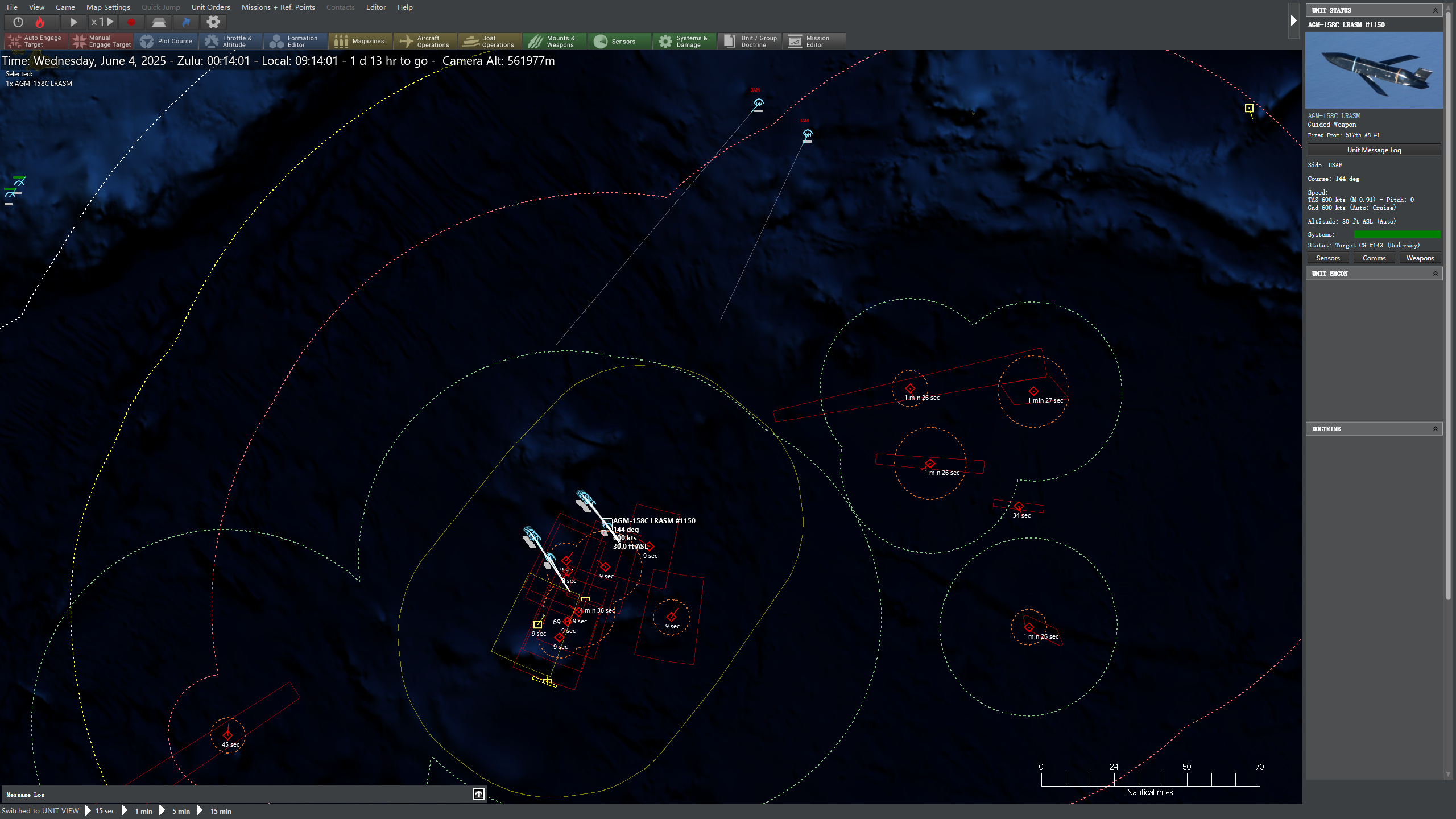This screenshot has width=1456, height=819.
Task: Click the Unit Message Log button
Action: pos(1374,150)
